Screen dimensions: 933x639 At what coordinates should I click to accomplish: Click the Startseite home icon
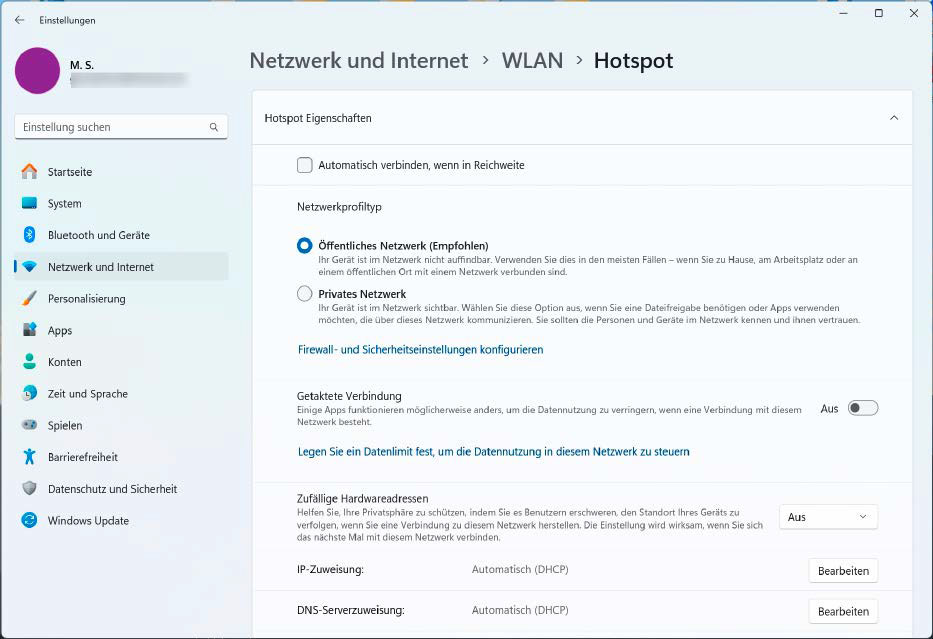click(x=29, y=172)
